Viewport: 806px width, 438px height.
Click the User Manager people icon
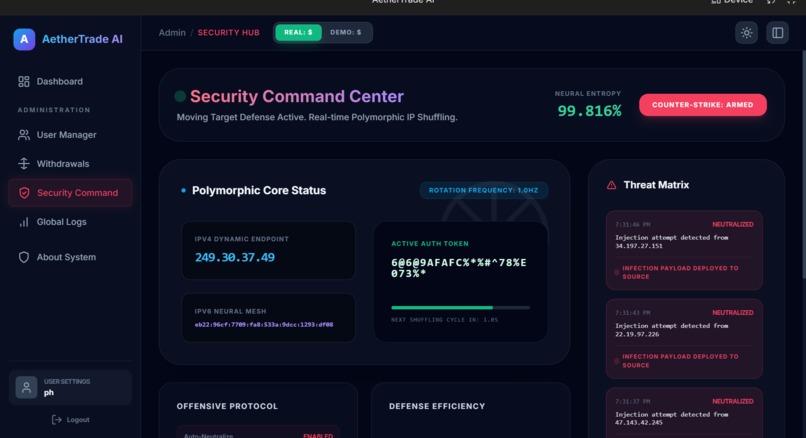coord(24,135)
